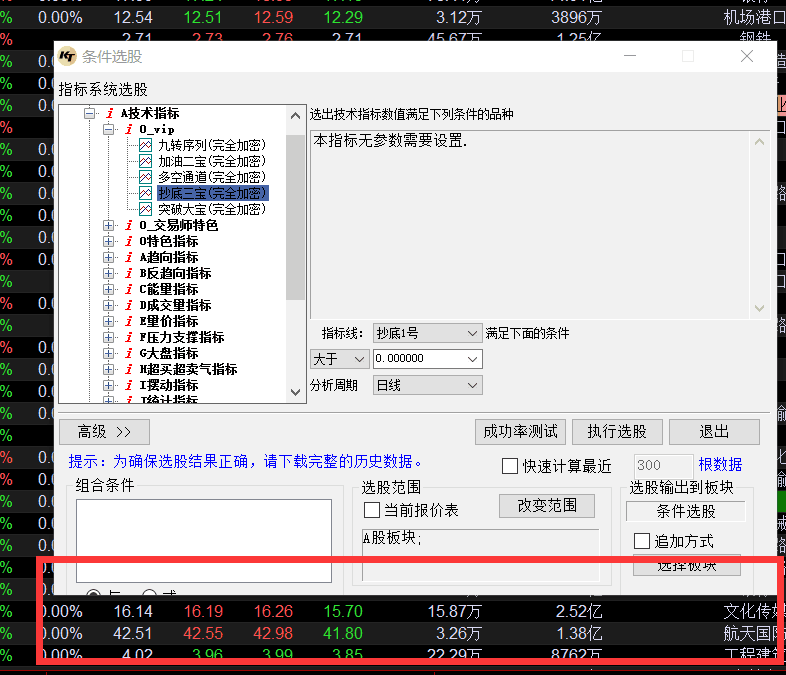Expand the D成交量指标 tree node
Viewport: 786px width, 675px height.
click(x=108, y=306)
